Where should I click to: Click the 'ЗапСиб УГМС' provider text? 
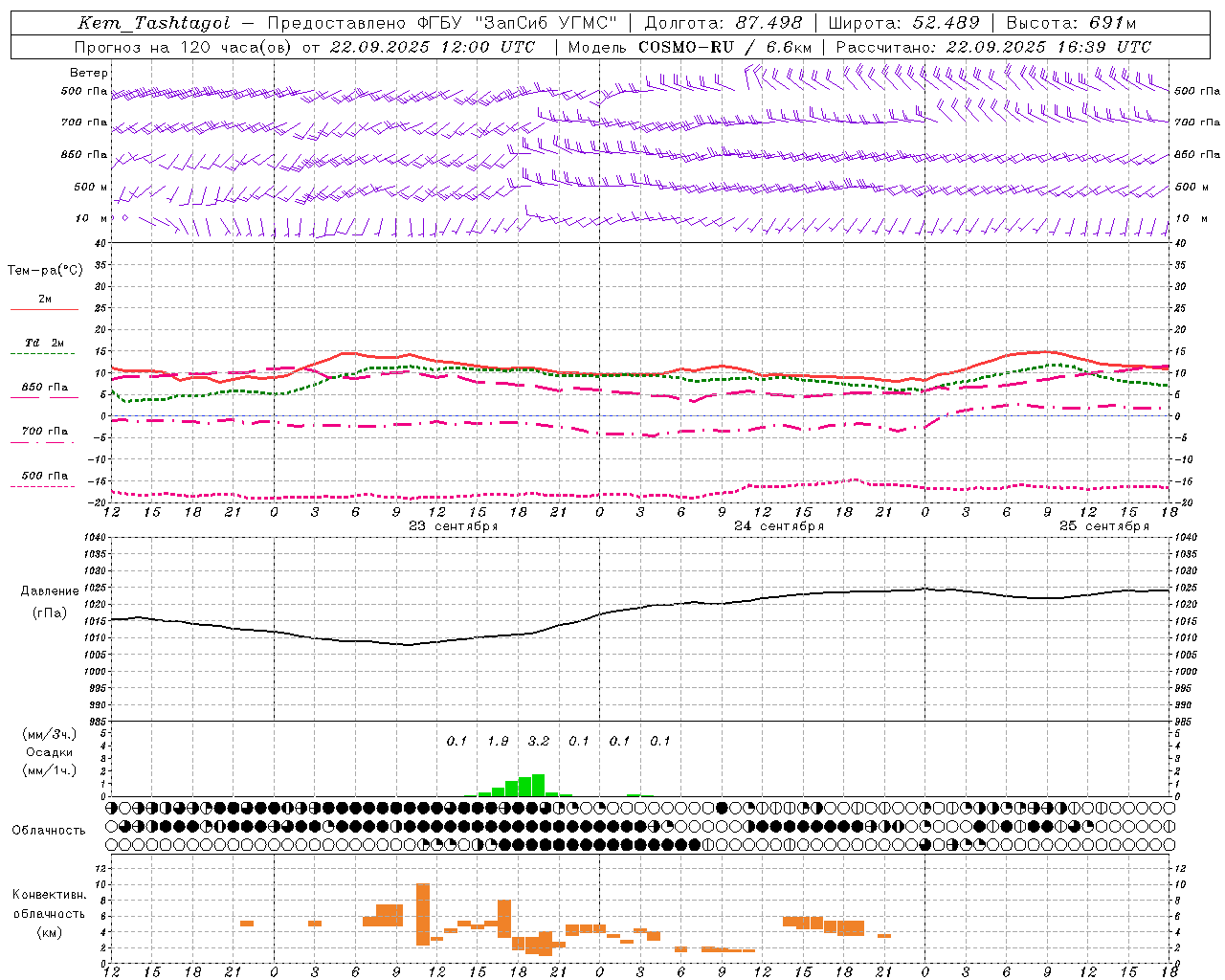546,23
